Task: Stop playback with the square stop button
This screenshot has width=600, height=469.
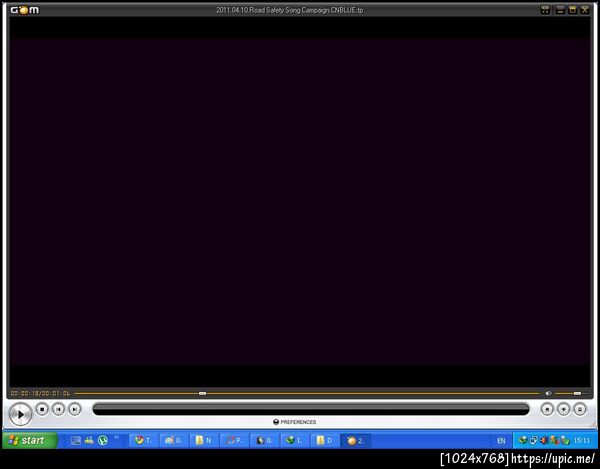Action: point(42,409)
